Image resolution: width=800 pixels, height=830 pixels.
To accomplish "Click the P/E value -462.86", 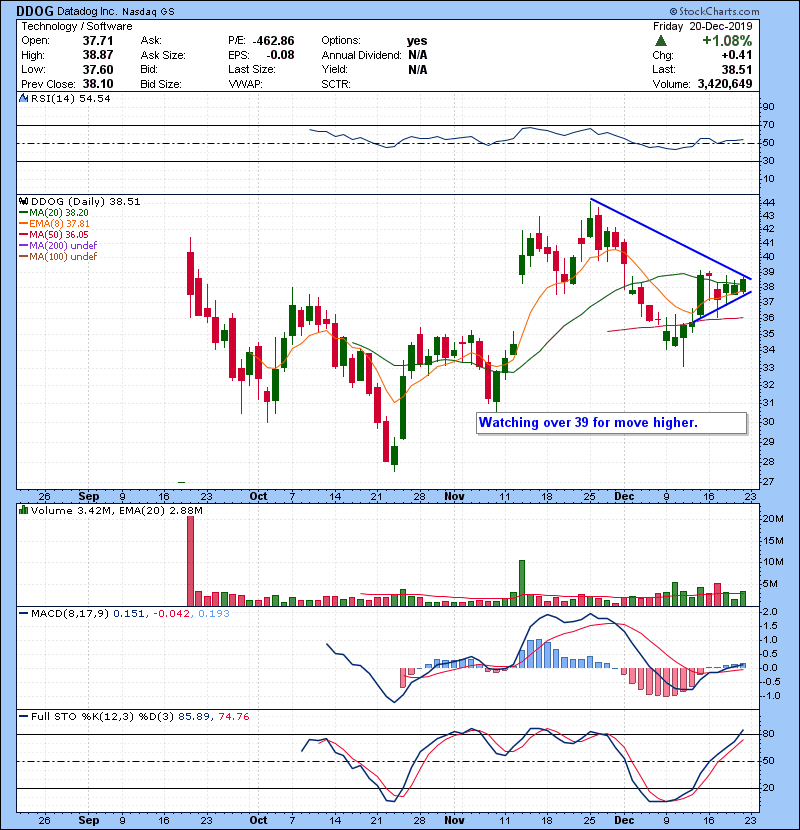I will pyautogui.click(x=273, y=41).
